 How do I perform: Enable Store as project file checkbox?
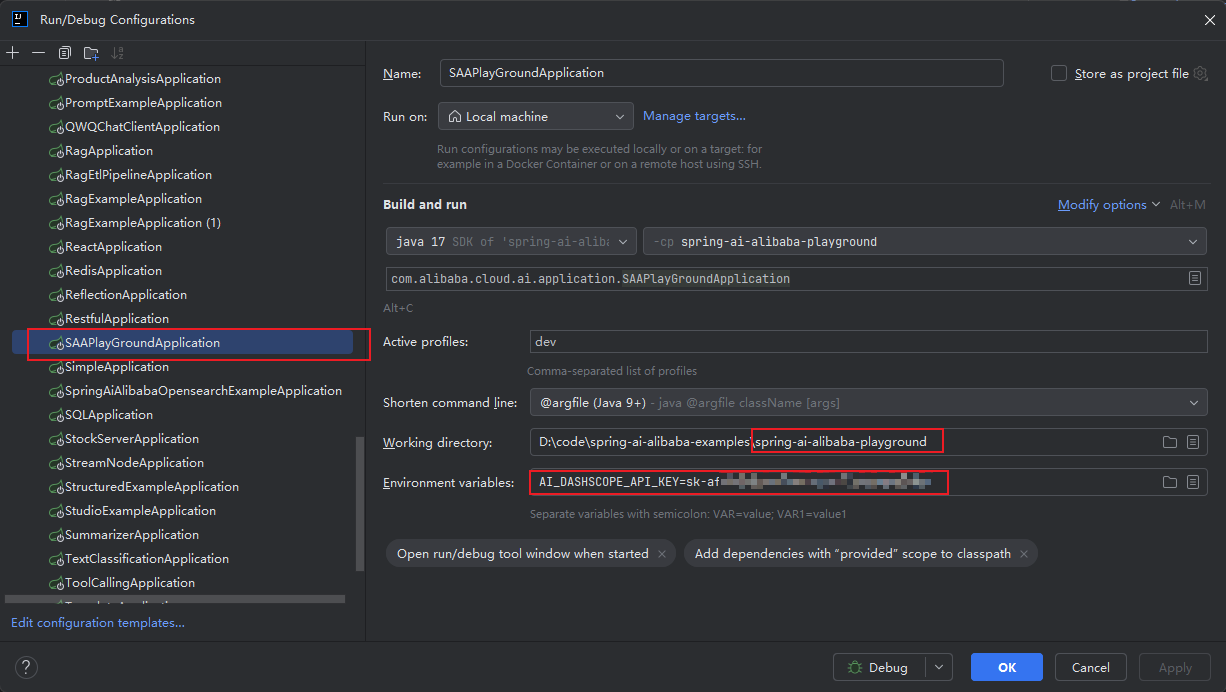[1059, 73]
